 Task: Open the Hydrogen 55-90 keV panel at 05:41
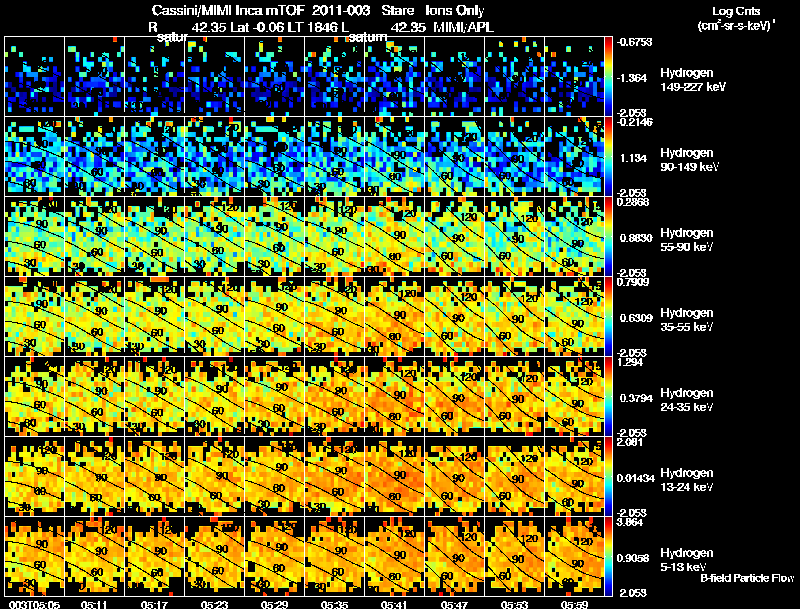click(394, 236)
